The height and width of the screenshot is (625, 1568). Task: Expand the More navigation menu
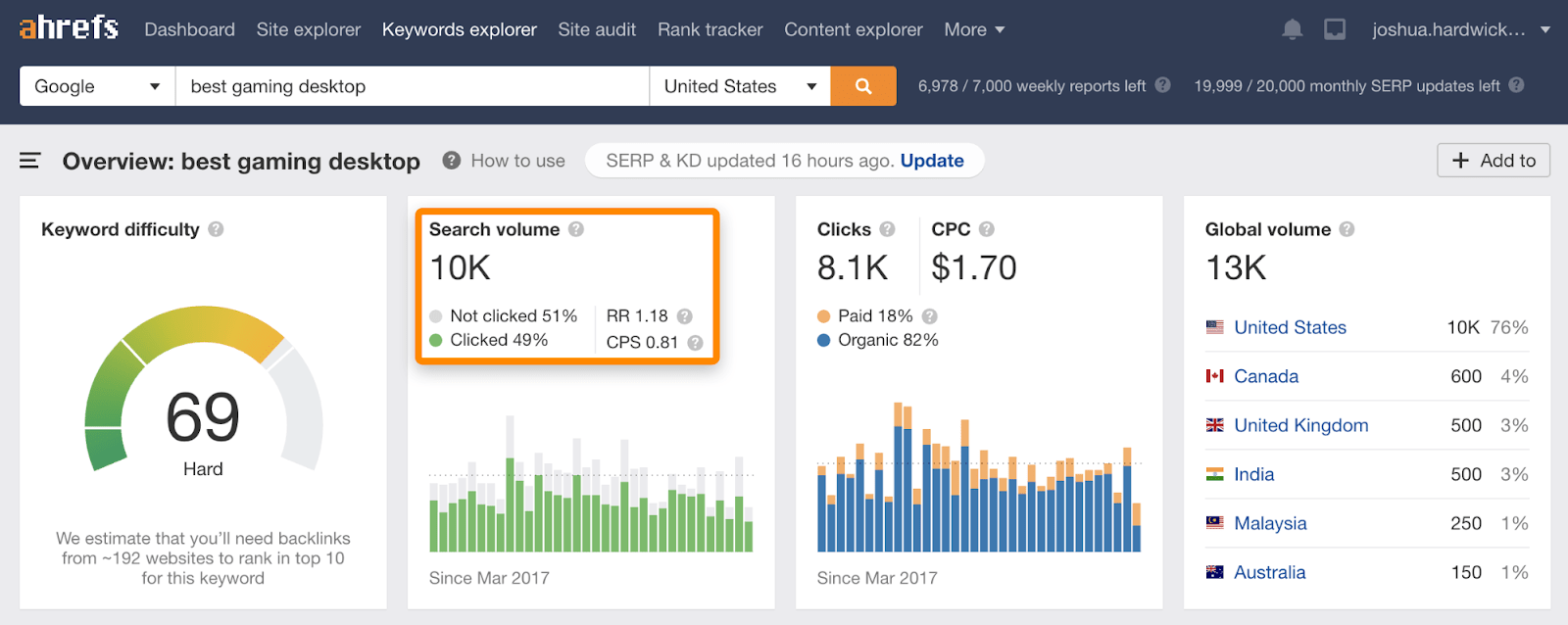974,29
